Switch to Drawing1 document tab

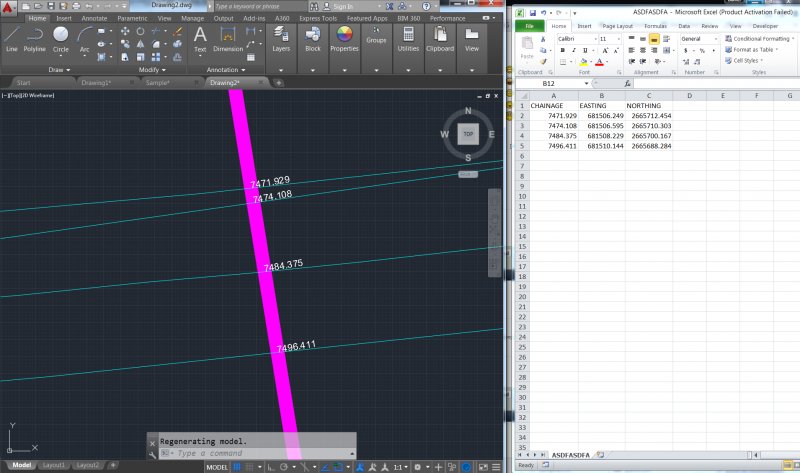[x=96, y=82]
